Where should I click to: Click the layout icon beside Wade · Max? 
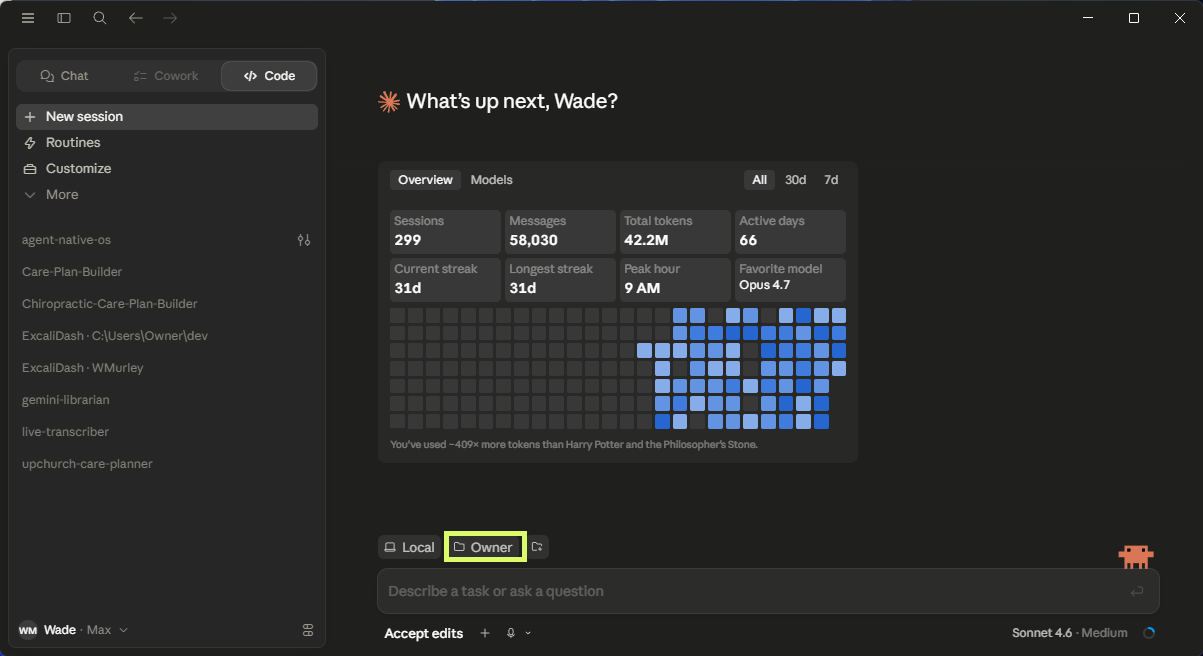coord(308,630)
